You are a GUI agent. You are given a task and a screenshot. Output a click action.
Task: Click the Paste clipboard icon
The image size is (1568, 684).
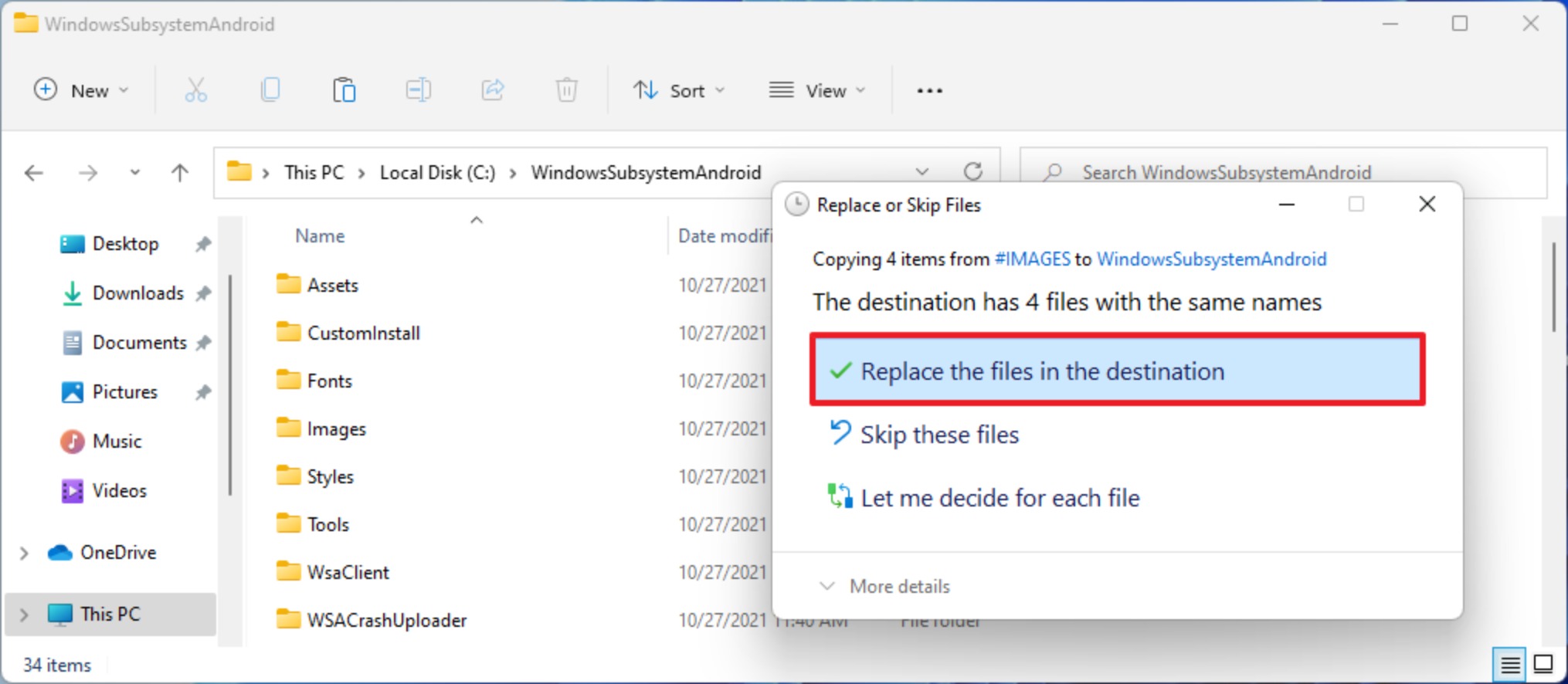(x=344, y=90)
